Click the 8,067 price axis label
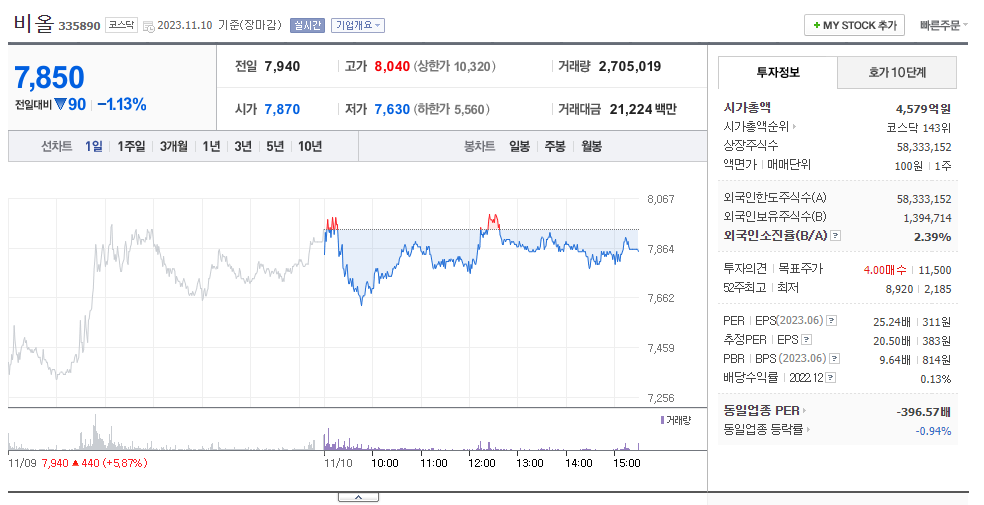984x505 pixels. (x=661, y=199)
